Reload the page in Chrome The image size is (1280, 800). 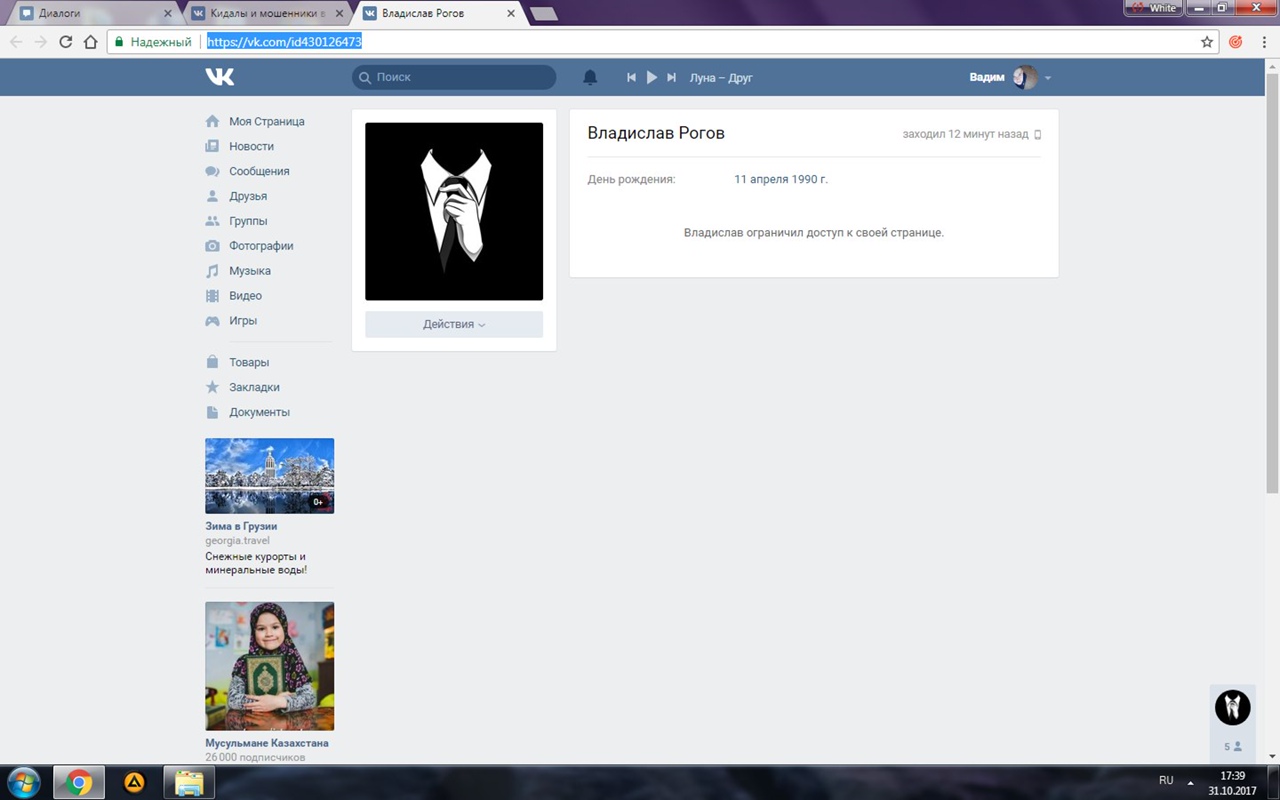(66, 42)
